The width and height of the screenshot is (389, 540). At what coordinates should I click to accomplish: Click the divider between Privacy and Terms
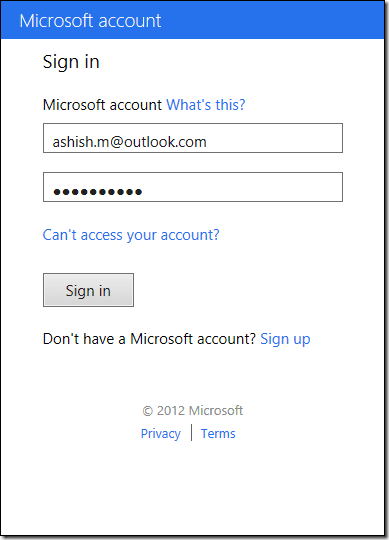(191, 433)
